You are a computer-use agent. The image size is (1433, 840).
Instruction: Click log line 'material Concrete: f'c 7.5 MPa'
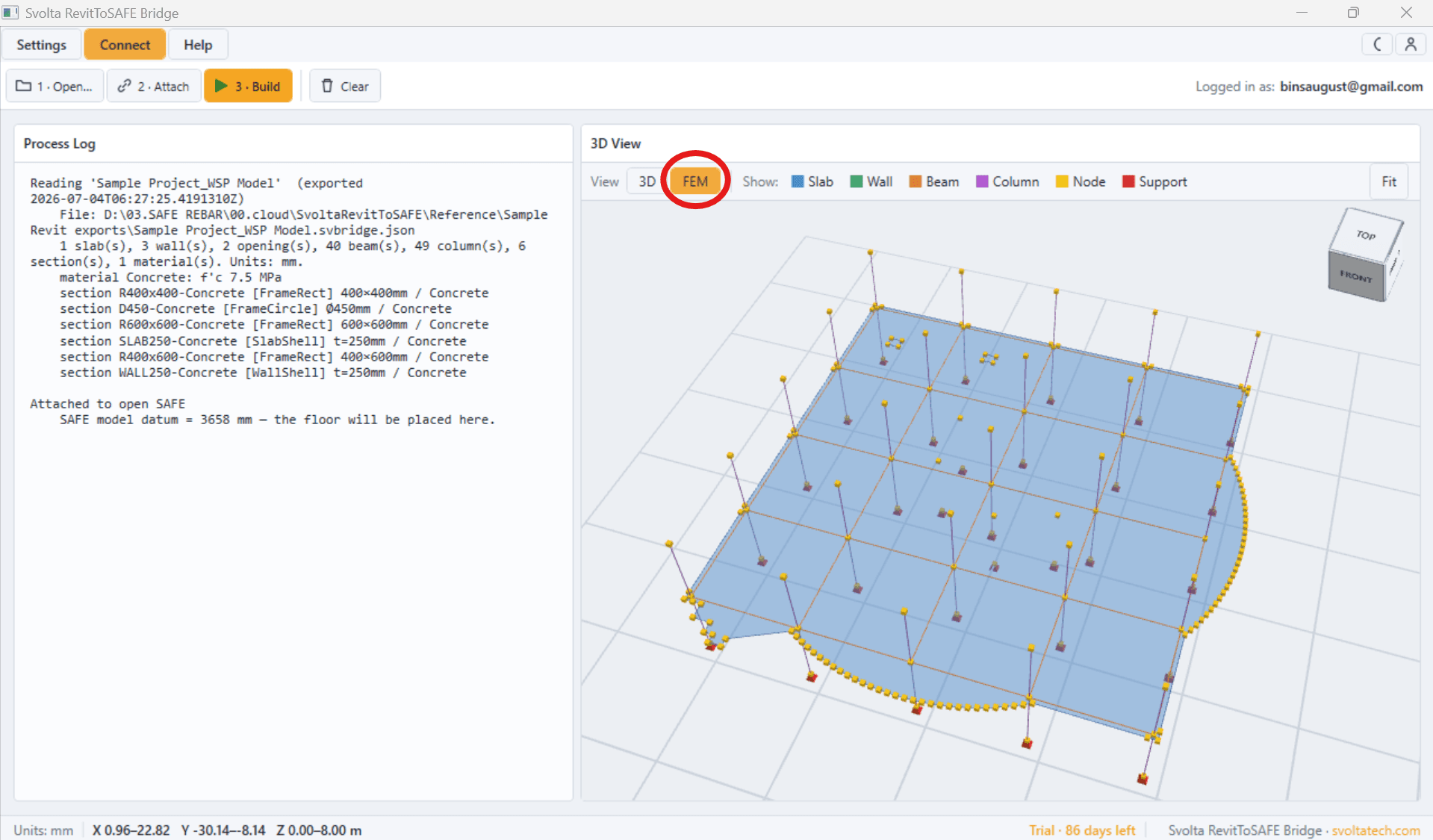[170, 278]
